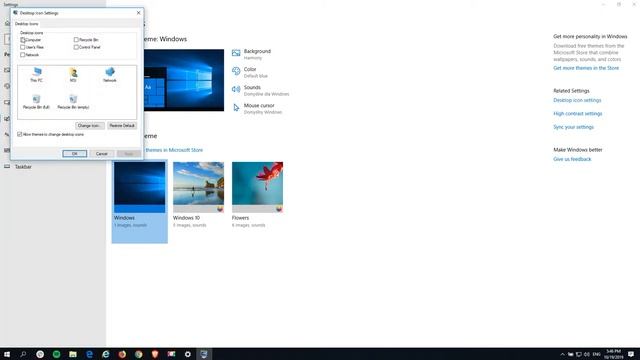Click Give us feedback link
640x360 pixels.
pyautogui.click(x=572, y=160)
